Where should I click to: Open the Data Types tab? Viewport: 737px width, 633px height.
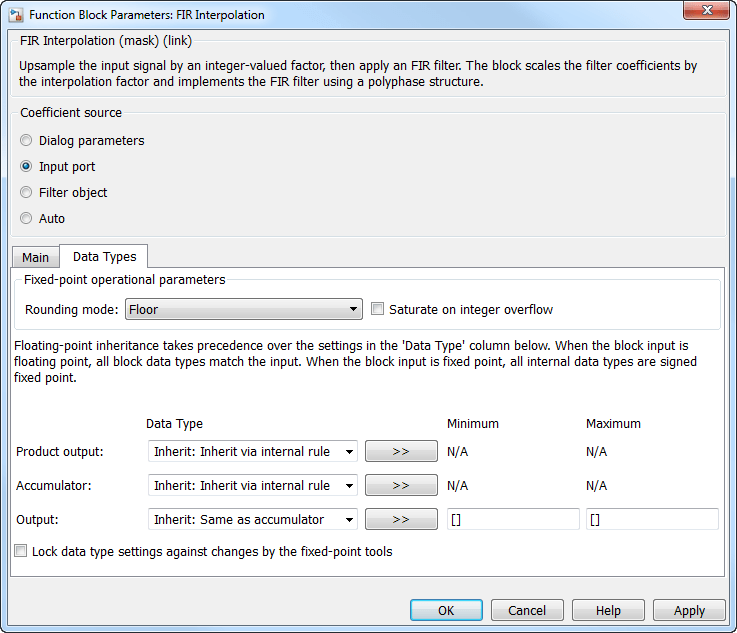104,257
